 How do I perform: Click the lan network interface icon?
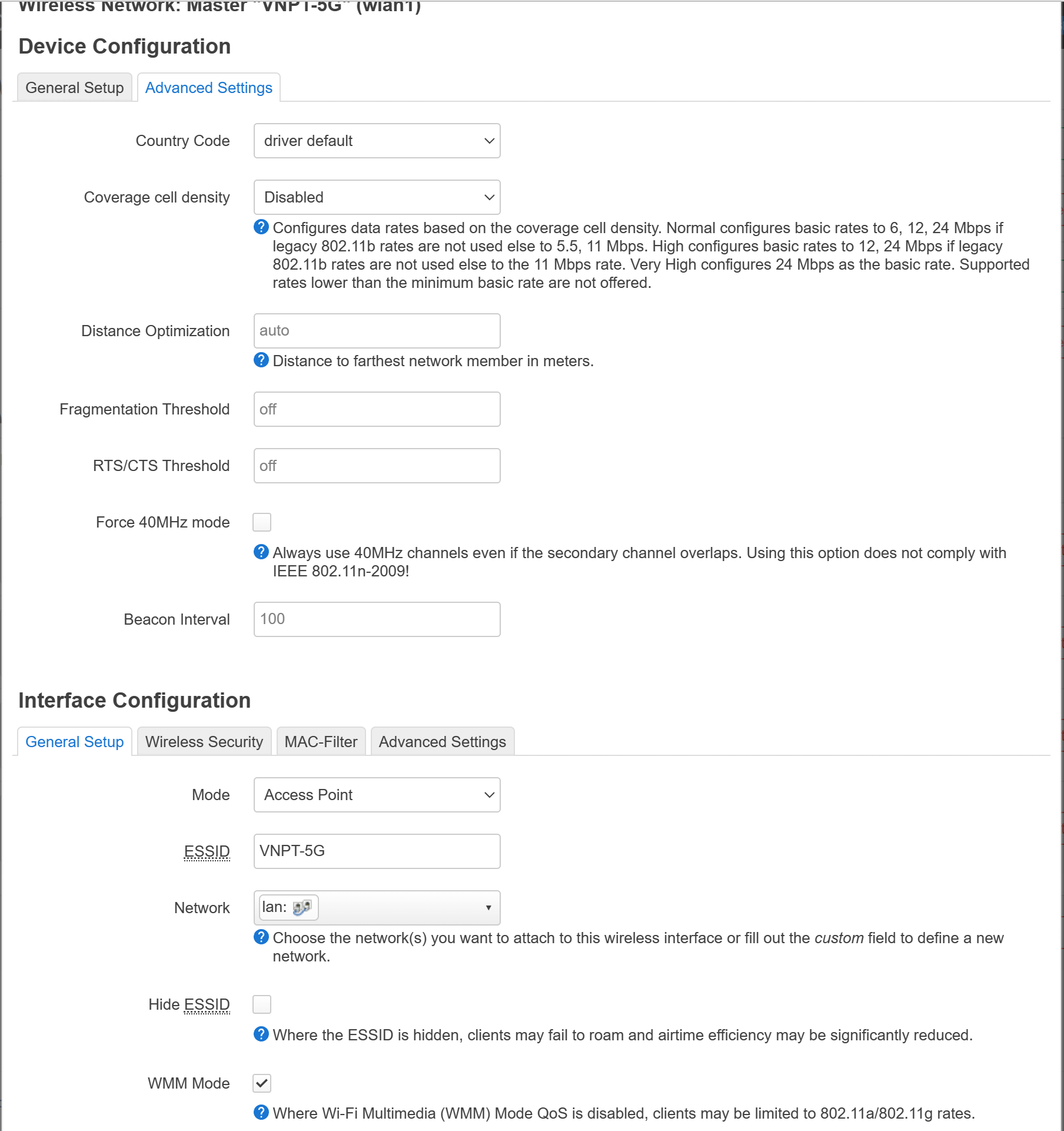pyautogui.click(x=302, y=907)
